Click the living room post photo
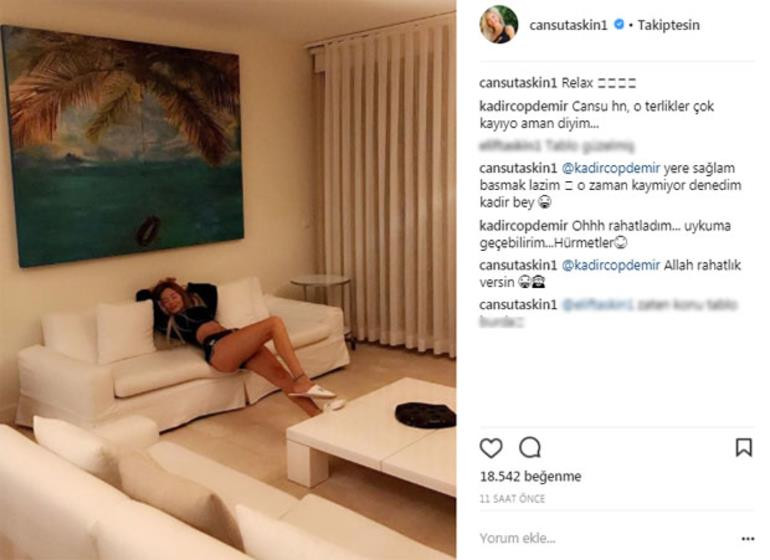Viewport: 770px width, 560px height. (x=228, y=280)
